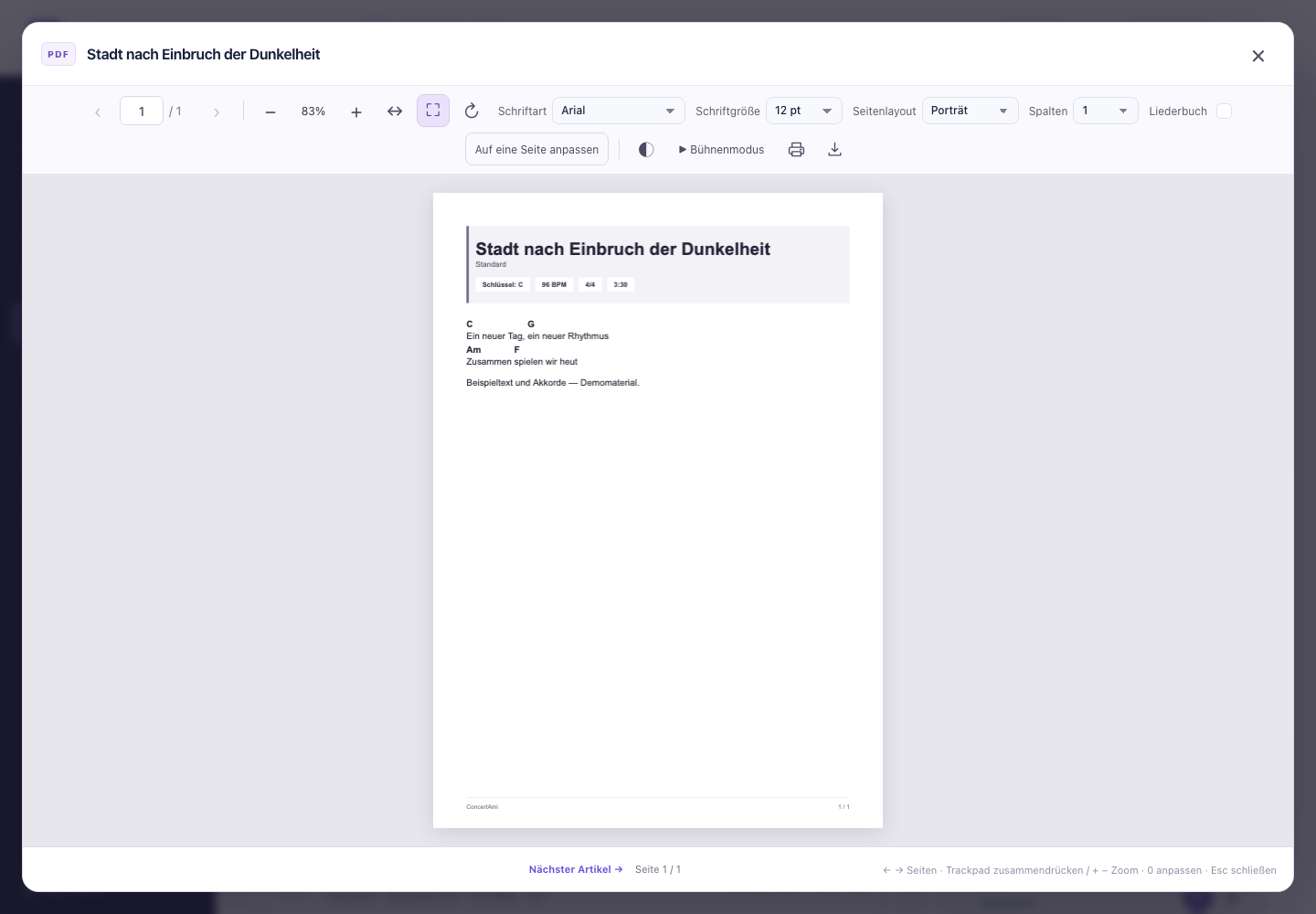1316x914 pixels.
Task: Follow the 'Nächster Artikel' link
Action: [576, 869]
